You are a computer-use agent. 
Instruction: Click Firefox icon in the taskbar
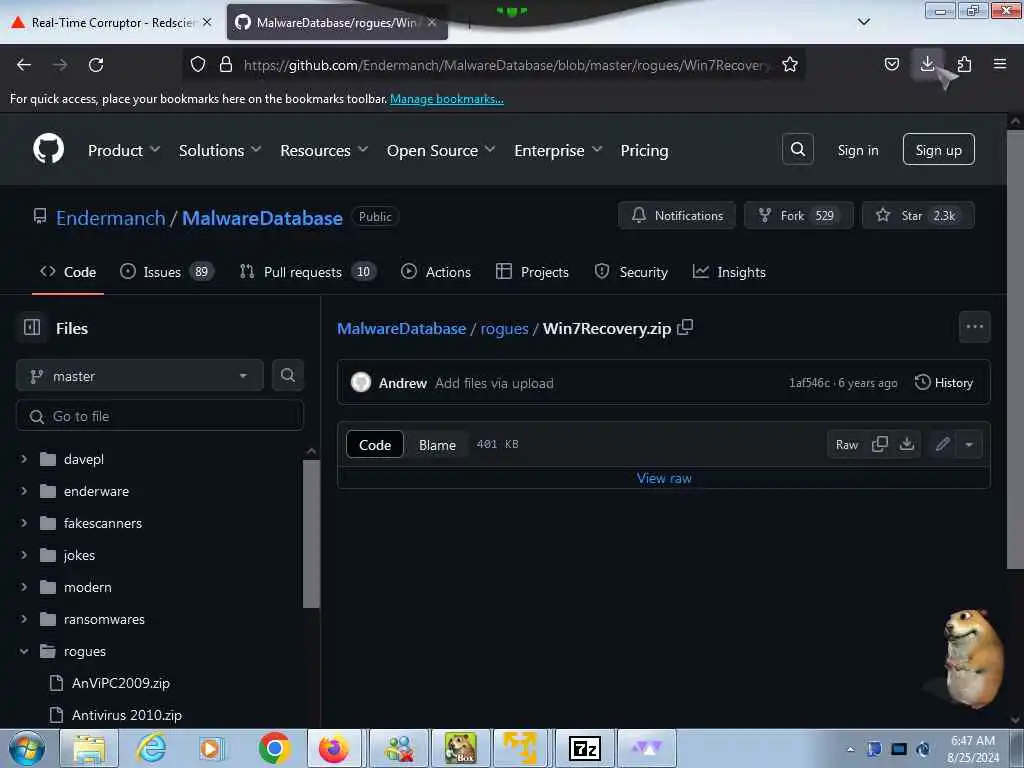tap(334, 748)
